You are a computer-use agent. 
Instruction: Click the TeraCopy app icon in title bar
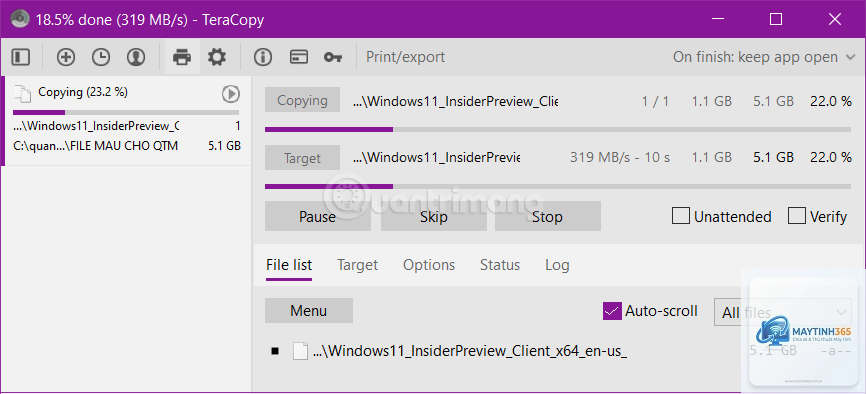point(20,19)
